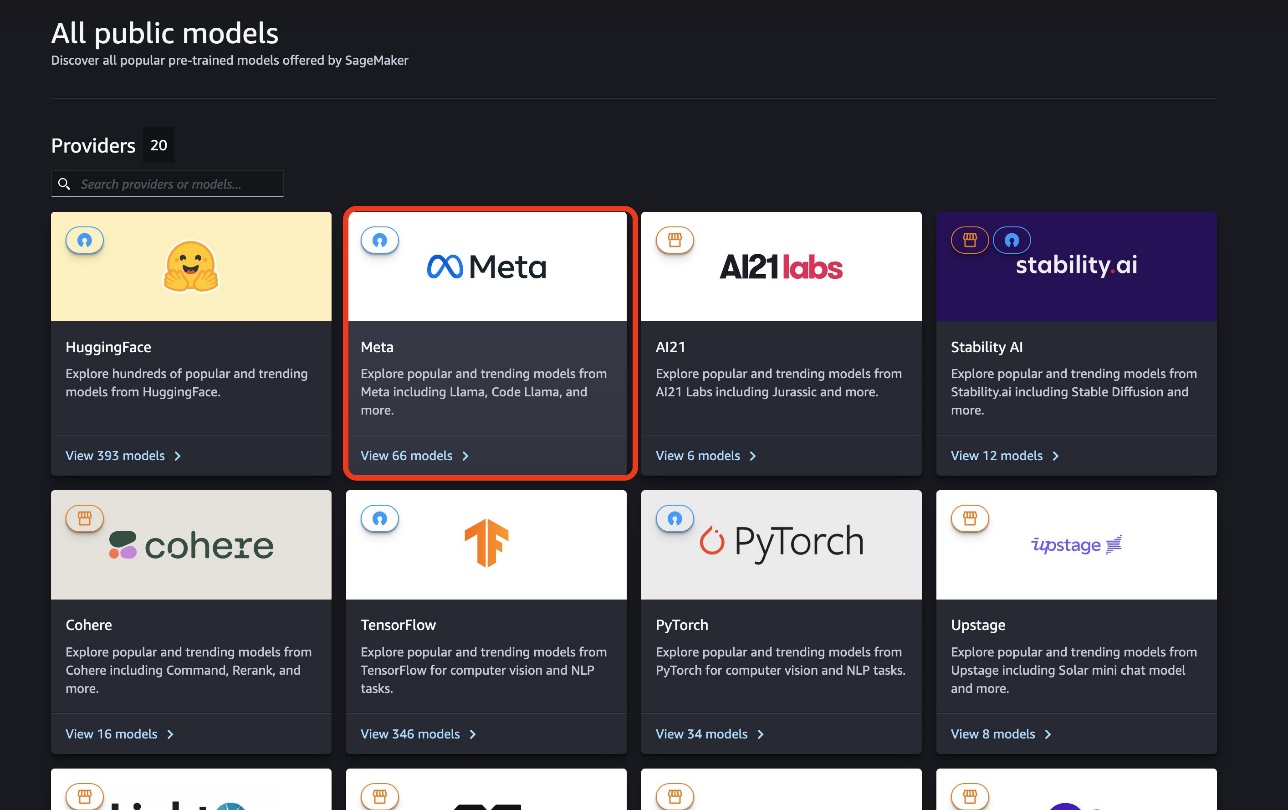Click the blue badge icon on the Meta card

(380, 240)
